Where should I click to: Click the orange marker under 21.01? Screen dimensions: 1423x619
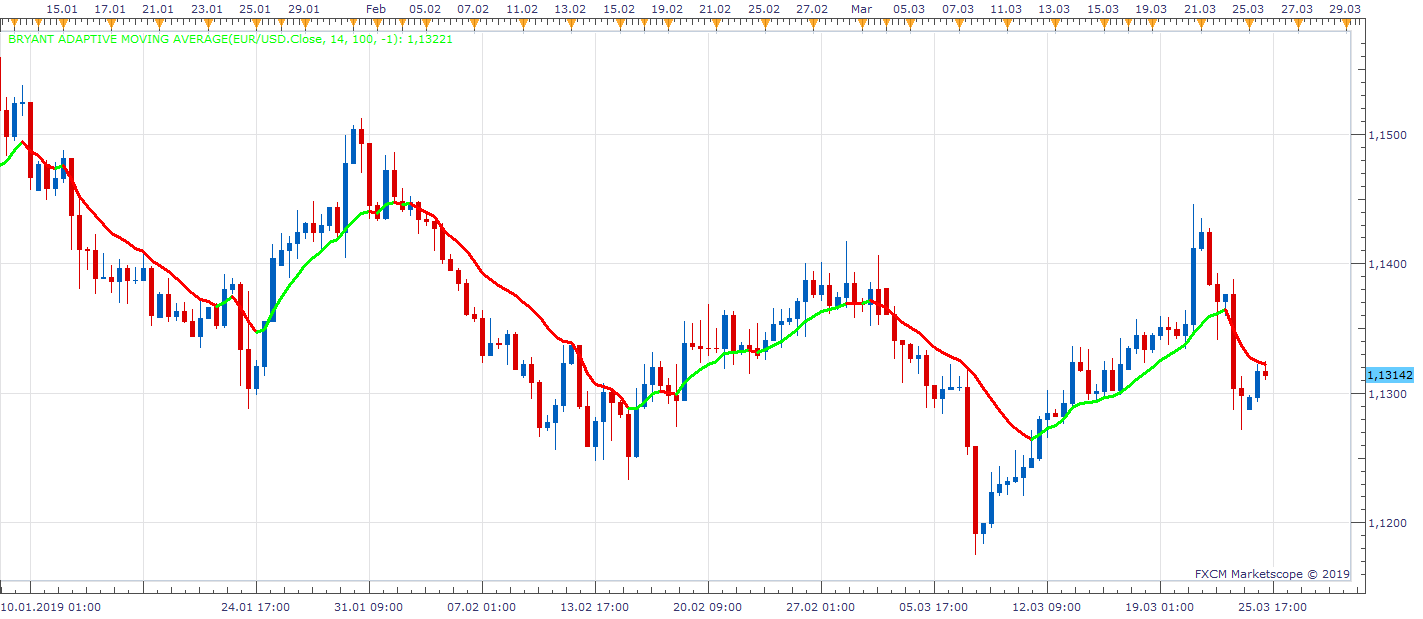(x=158, y=23)
